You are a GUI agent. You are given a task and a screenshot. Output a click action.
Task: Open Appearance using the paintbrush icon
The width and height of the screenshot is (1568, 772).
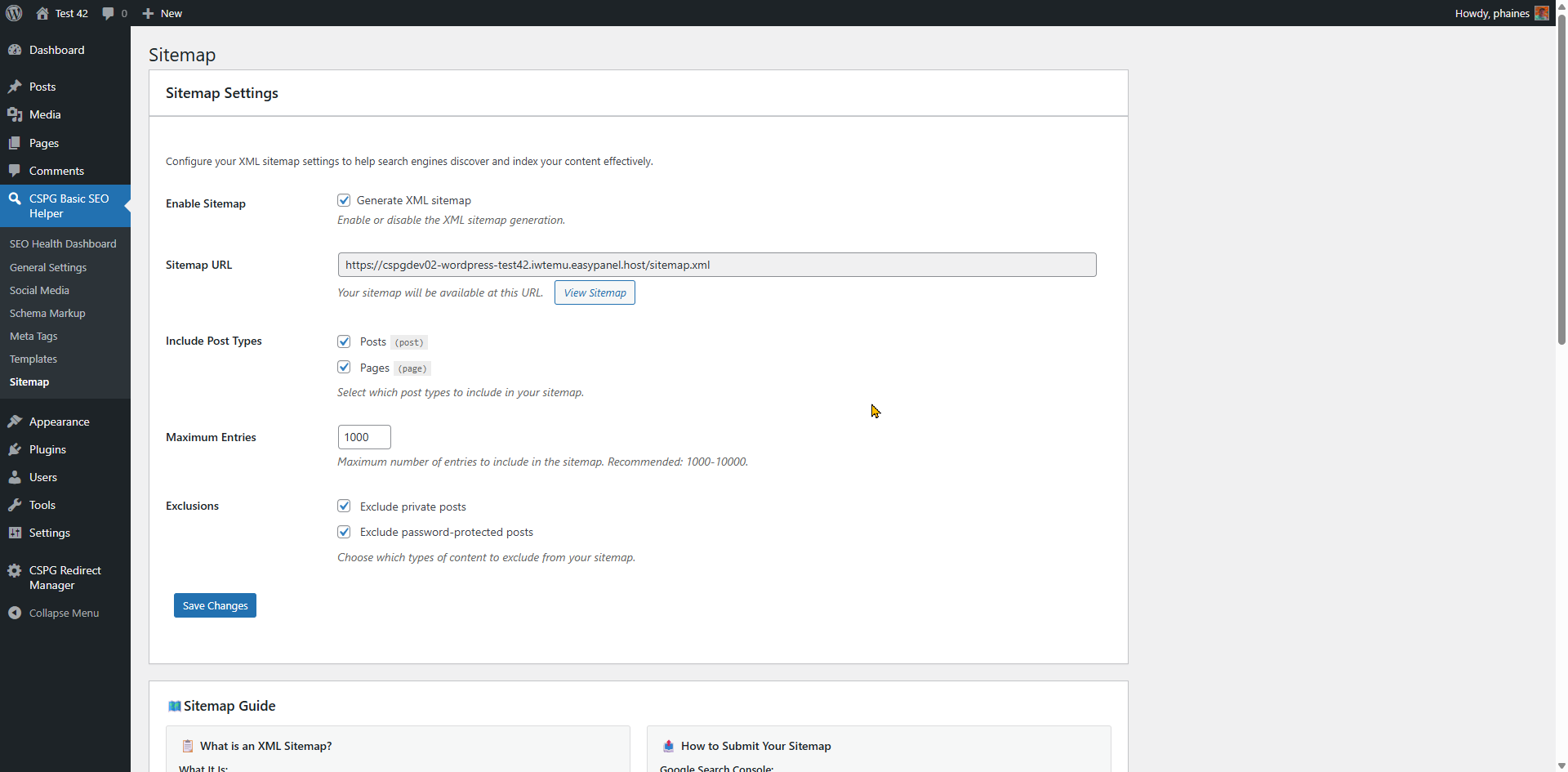(16, 422)
